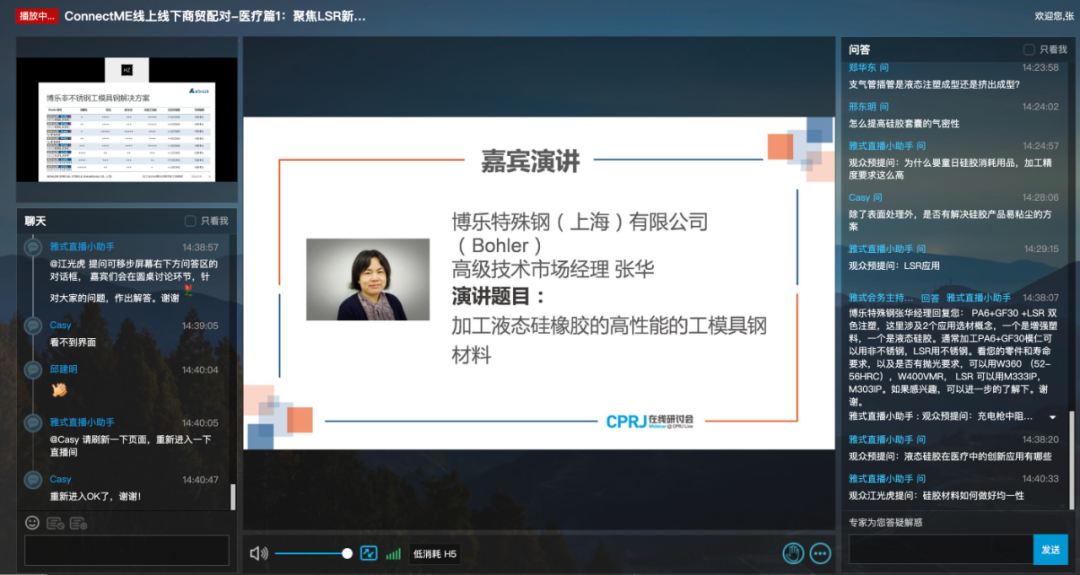This screenshot has width=1080, height=575.
Task: Click the slide preview thumbnail at top left
Action: pos(127,120)
